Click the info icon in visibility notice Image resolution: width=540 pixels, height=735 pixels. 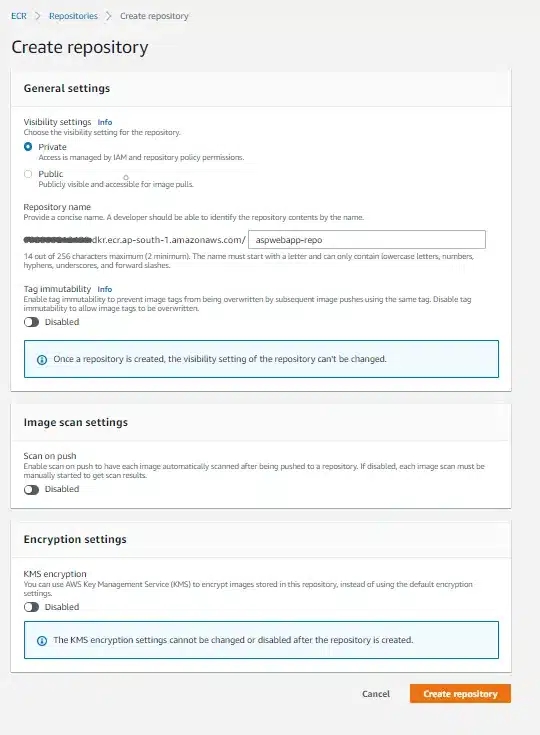pyautogui.click(x=42, y=360)
